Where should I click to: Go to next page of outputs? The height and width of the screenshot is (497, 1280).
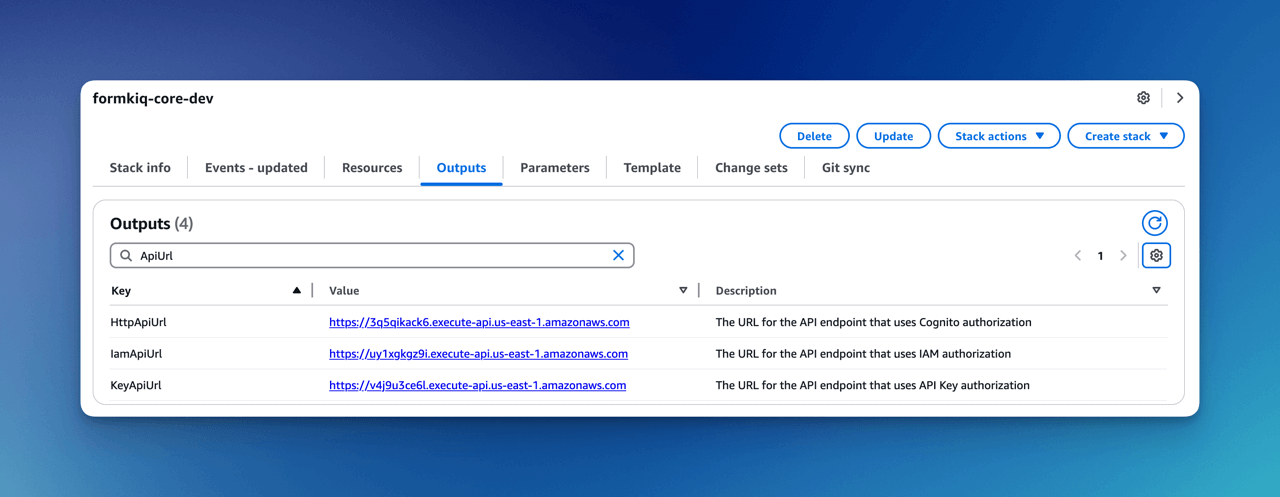click(1123, 255)
